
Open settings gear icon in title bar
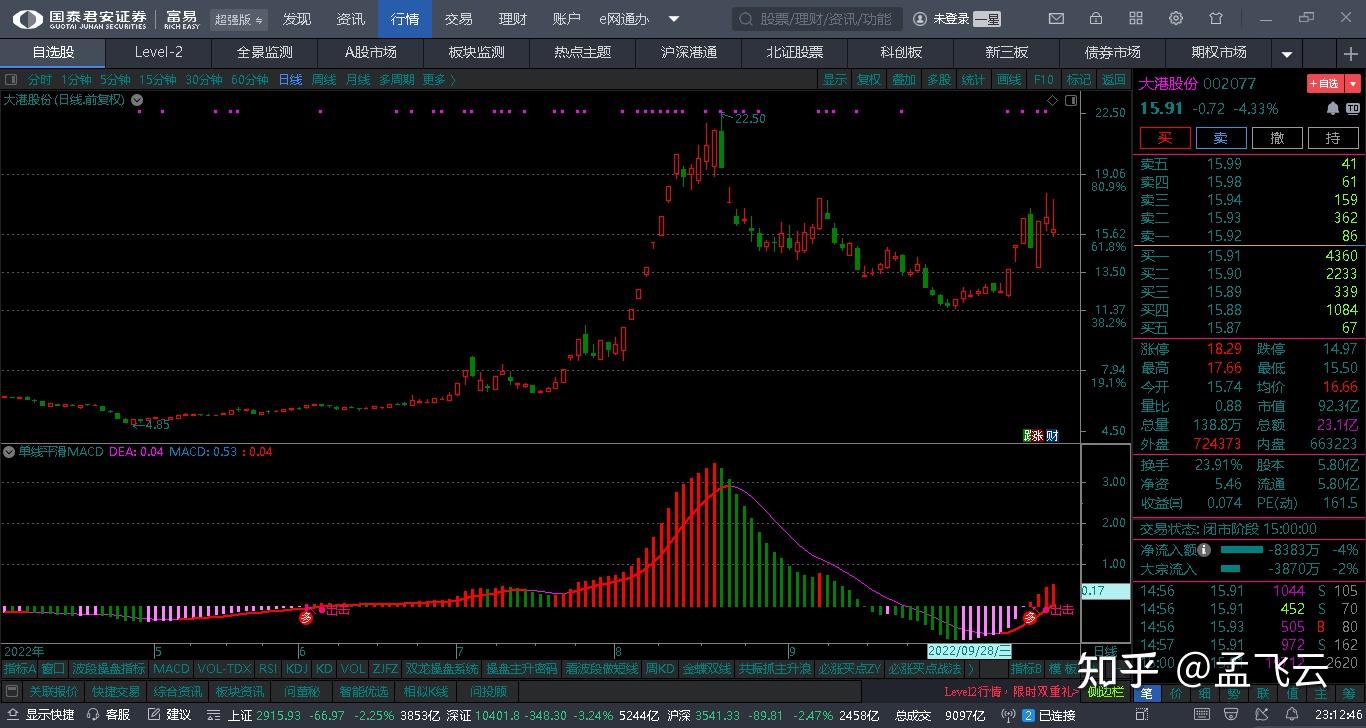pos(1176,18)
